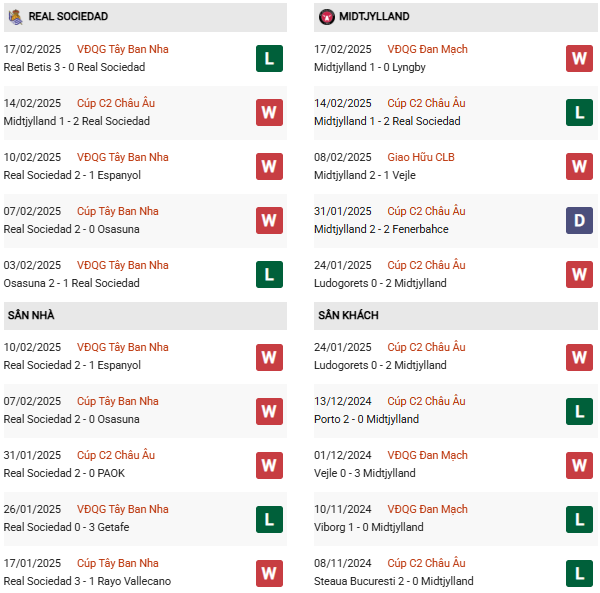The image size is (600, 593).
Task: Select the W badge for Real Sociedad vs PAOK
Action: [x=269, y=464]
